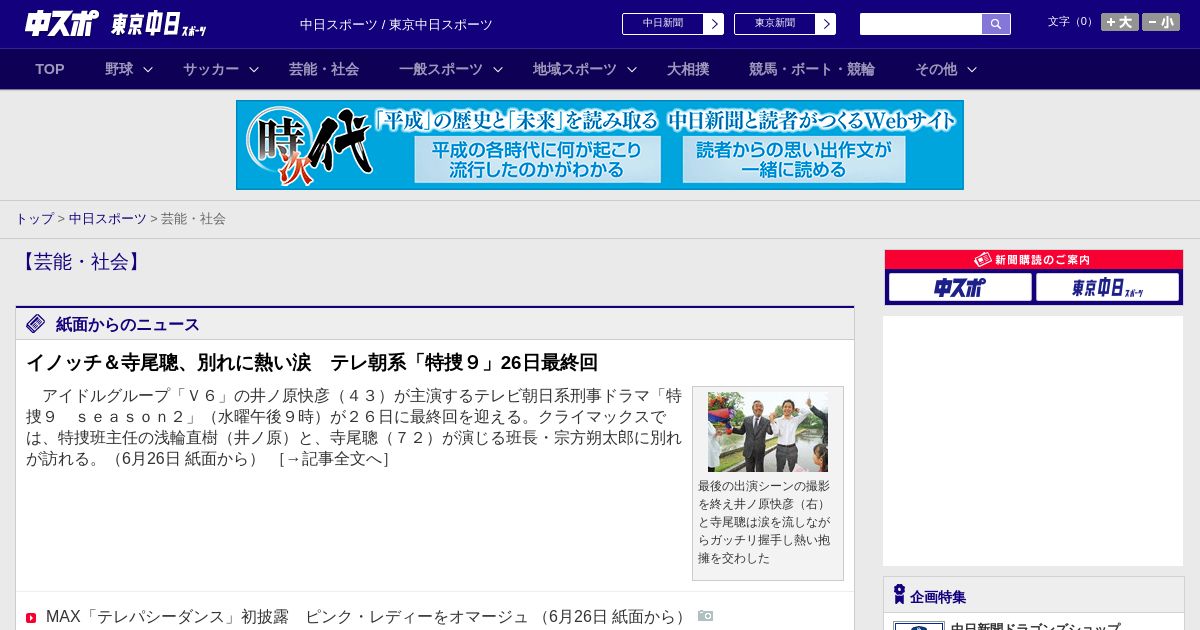Follow the 中日スポーツ breadcrumb link

pos(108,218)
